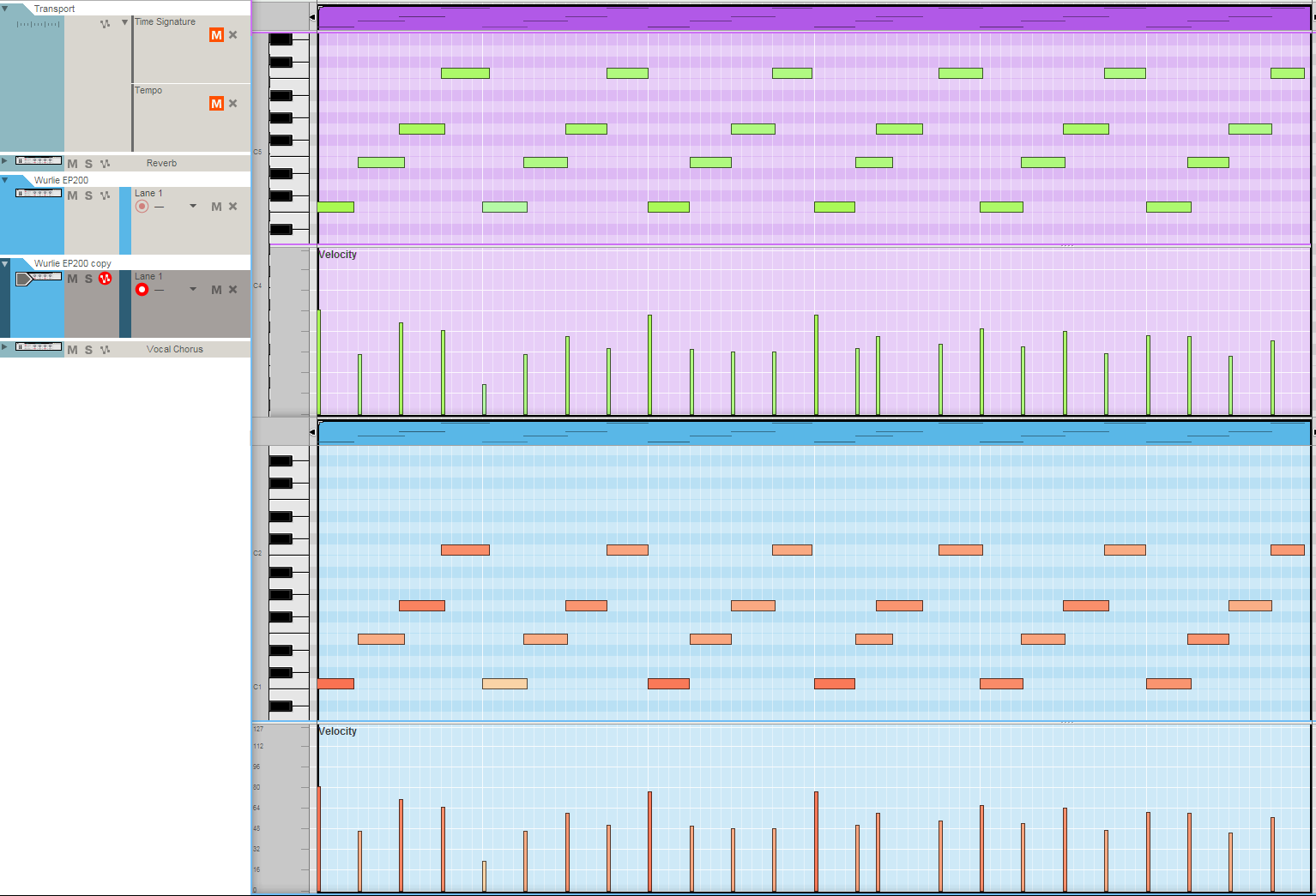Delete Lane 1 of Wurlie EP200 copy

(232, 290)
